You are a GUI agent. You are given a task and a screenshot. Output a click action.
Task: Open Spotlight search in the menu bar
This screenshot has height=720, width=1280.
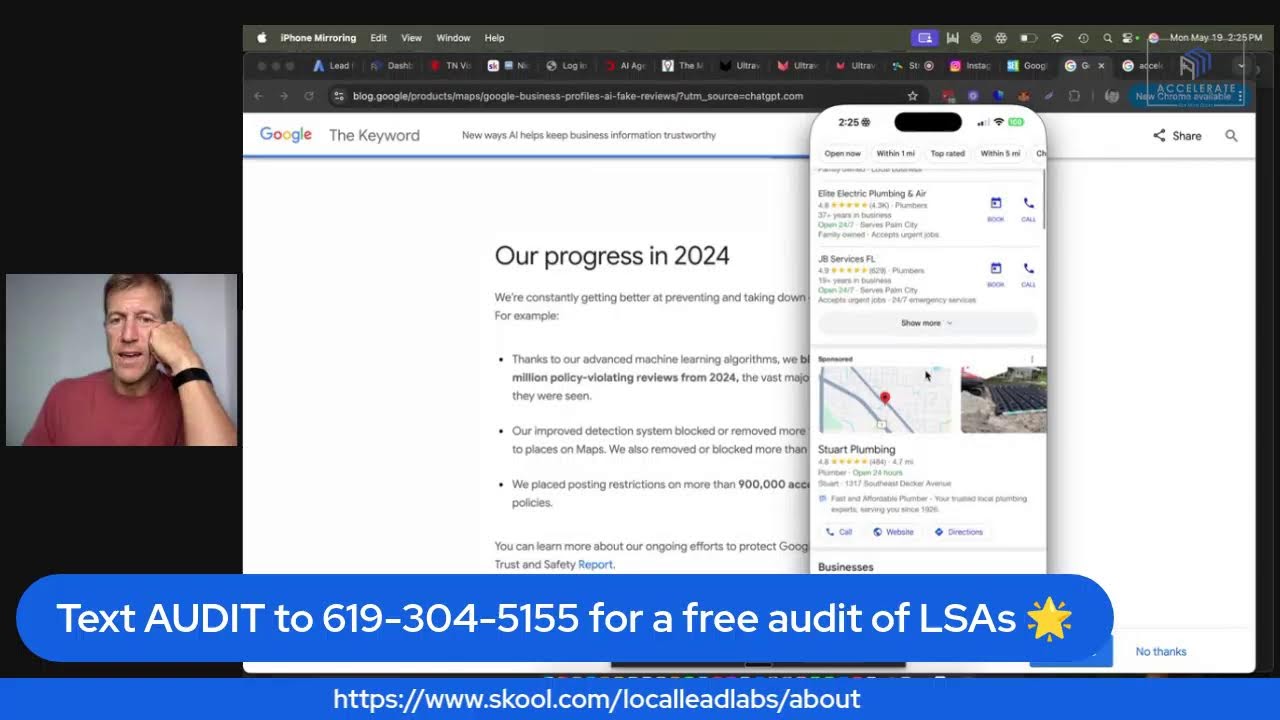tap(1107, 38)
